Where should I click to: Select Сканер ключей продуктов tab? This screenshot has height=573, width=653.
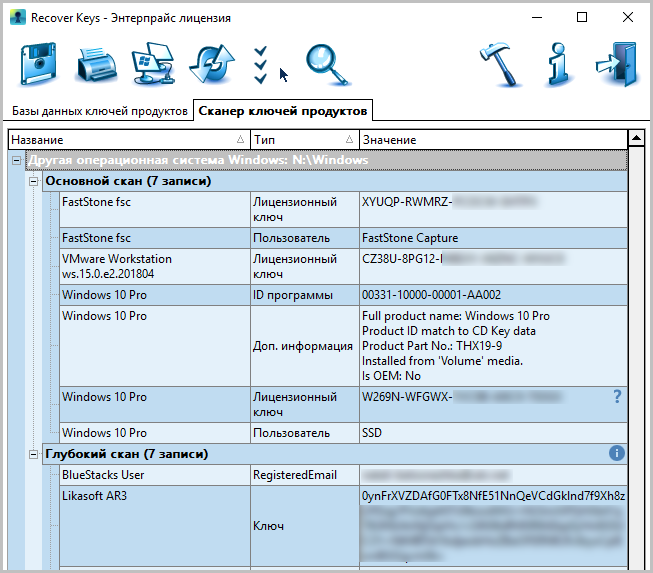[283, 111]
